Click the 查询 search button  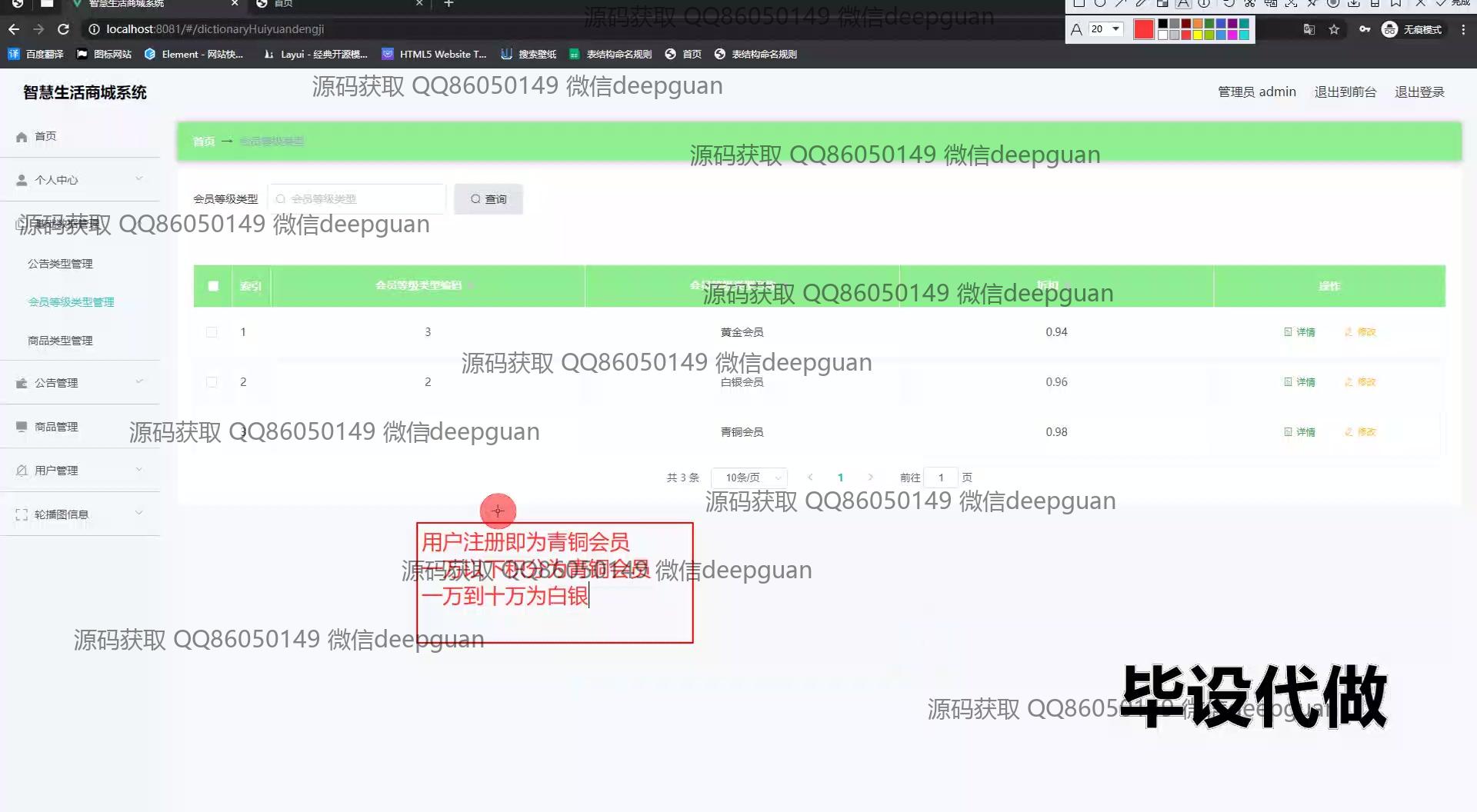[488, 199]
